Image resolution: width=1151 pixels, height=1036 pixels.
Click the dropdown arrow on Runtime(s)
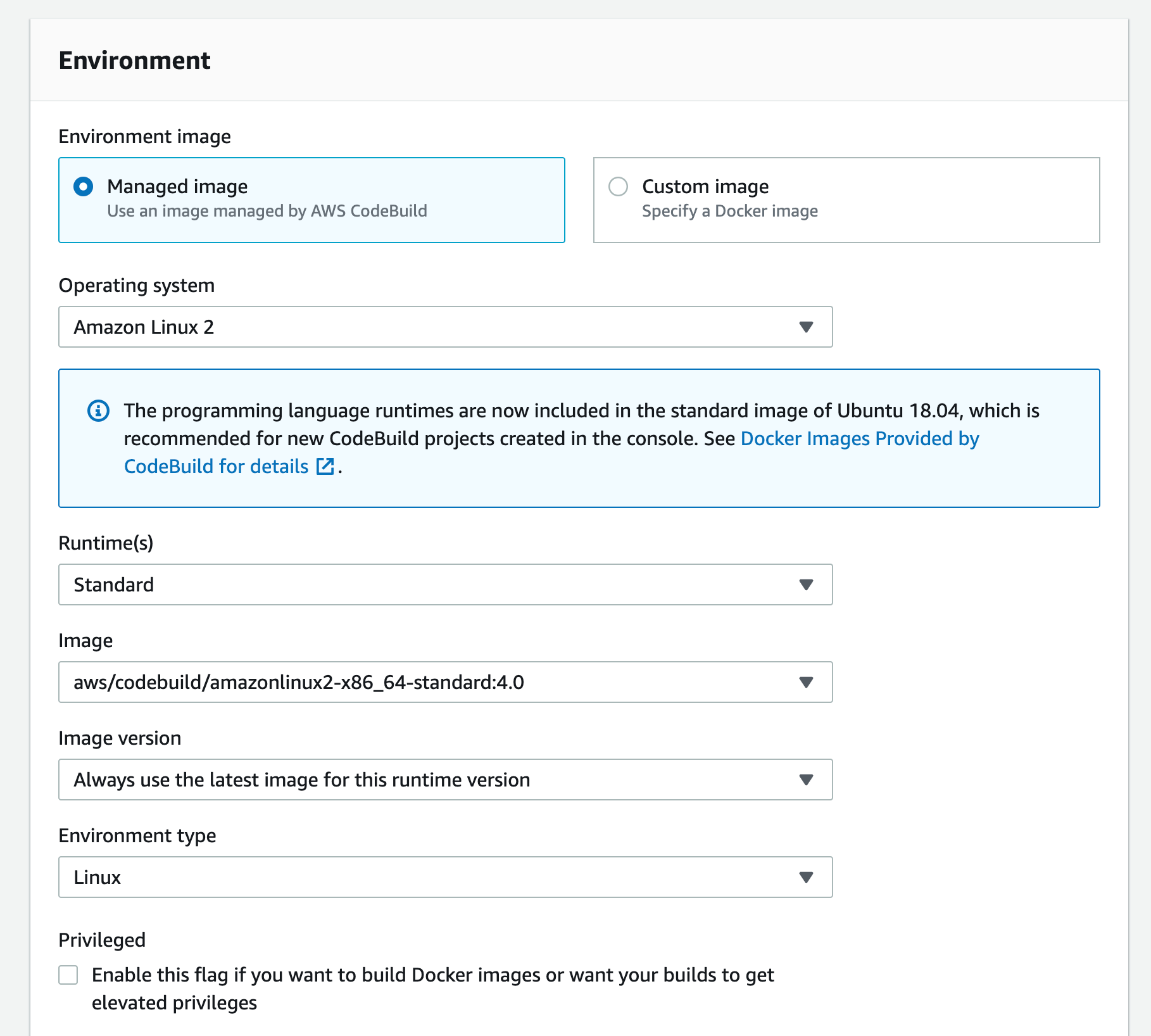[805, 584]
